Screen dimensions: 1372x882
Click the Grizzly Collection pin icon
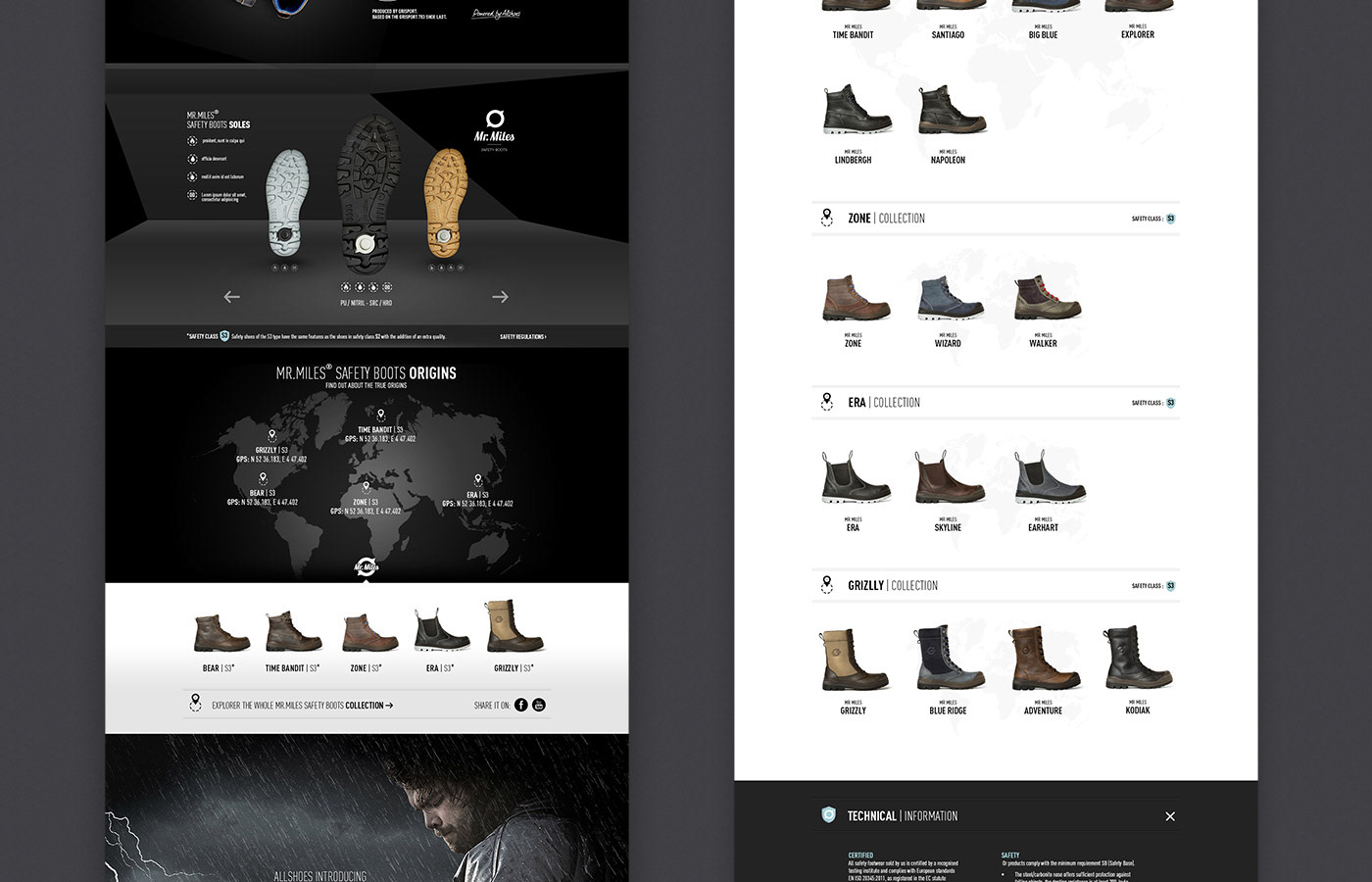[x=827, y=585]
